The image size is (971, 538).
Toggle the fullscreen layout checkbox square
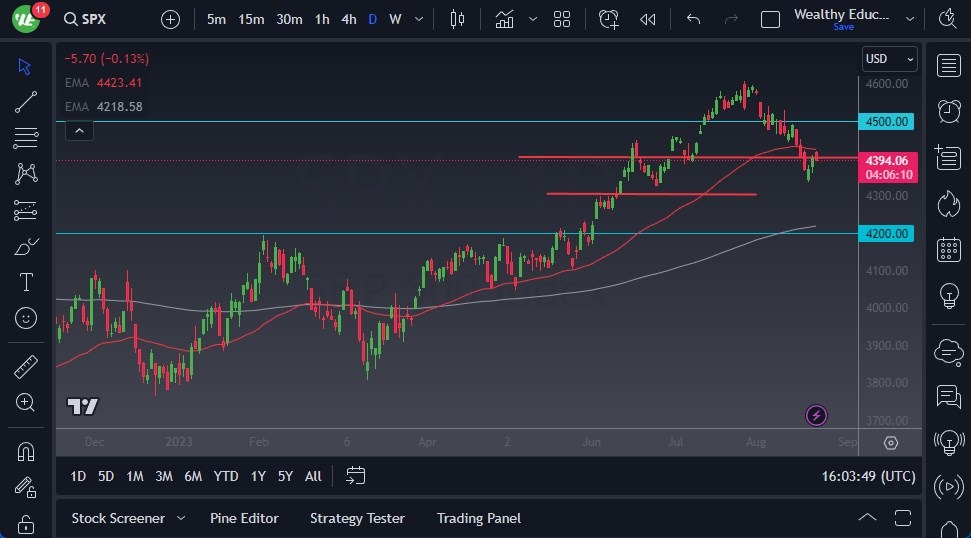pyautogui.click(x=770, y=19)
